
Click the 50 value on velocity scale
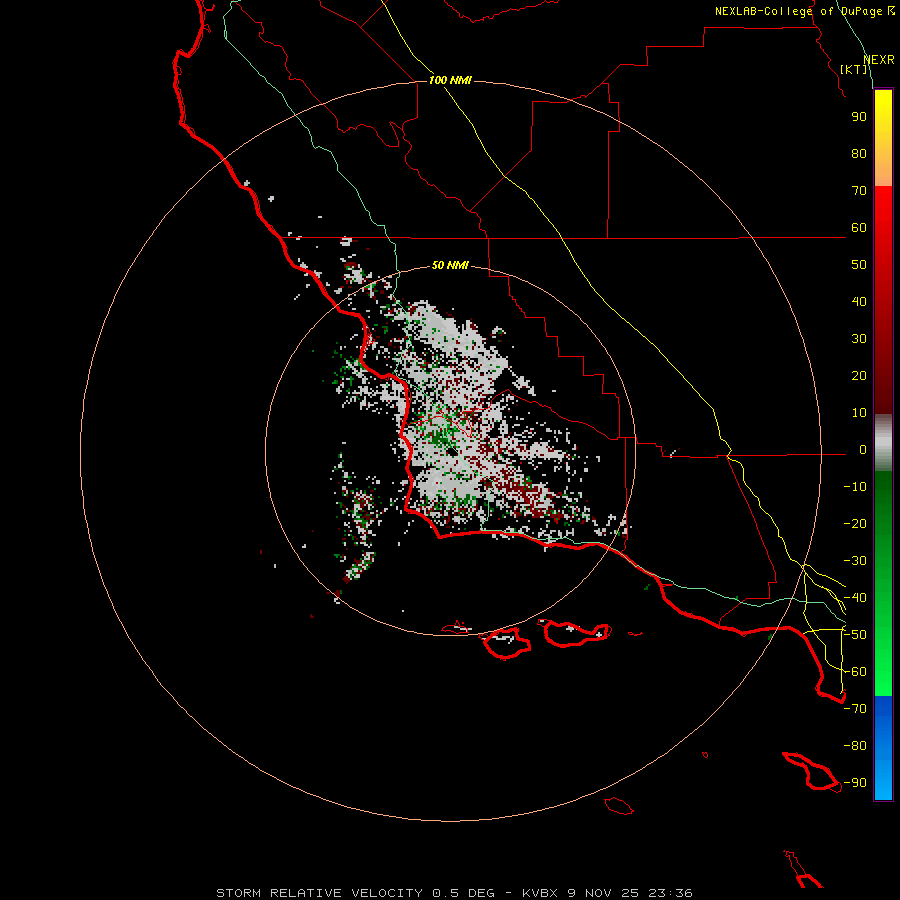[859, 265]
